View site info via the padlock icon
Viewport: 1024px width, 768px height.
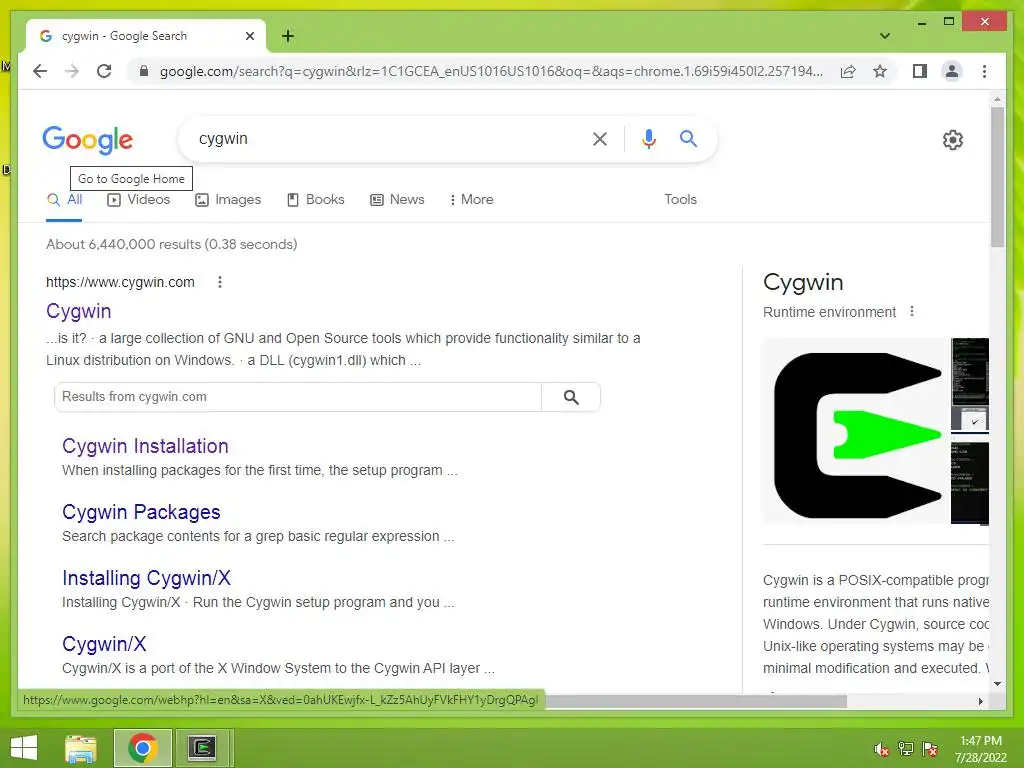click(144, 71)
